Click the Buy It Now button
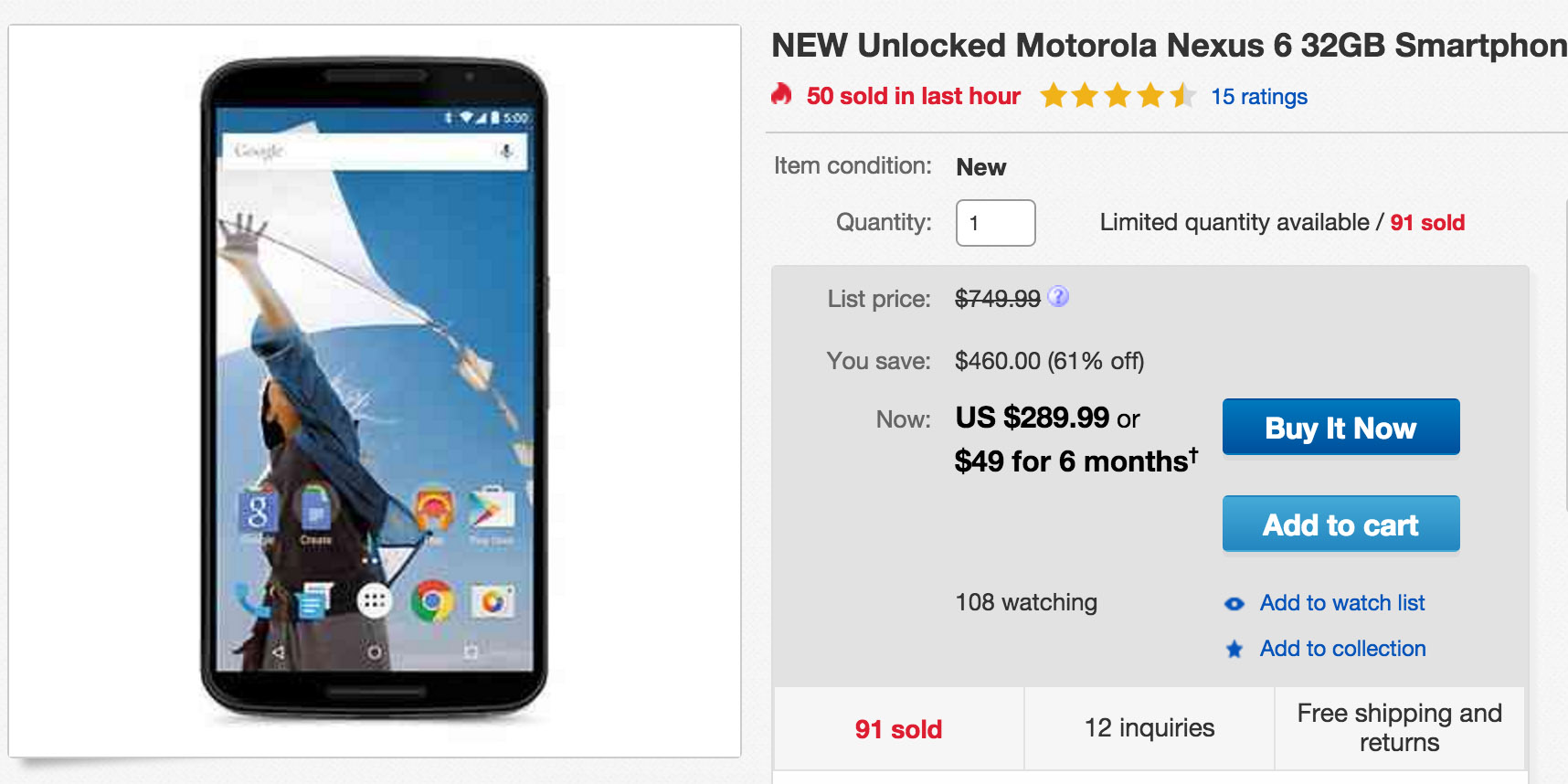 coord(1340,427)
